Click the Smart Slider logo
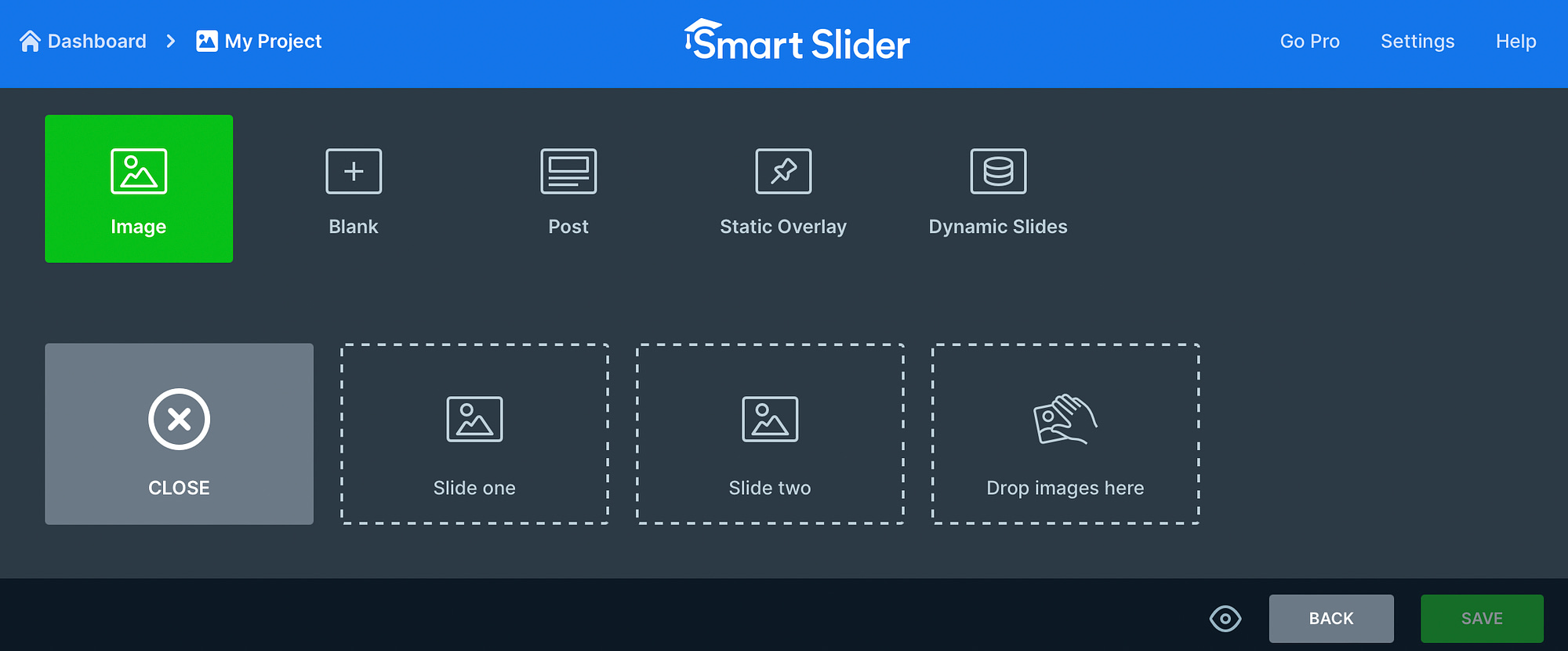This screenshot has width=1568, height=651. (x=797, y=41)
